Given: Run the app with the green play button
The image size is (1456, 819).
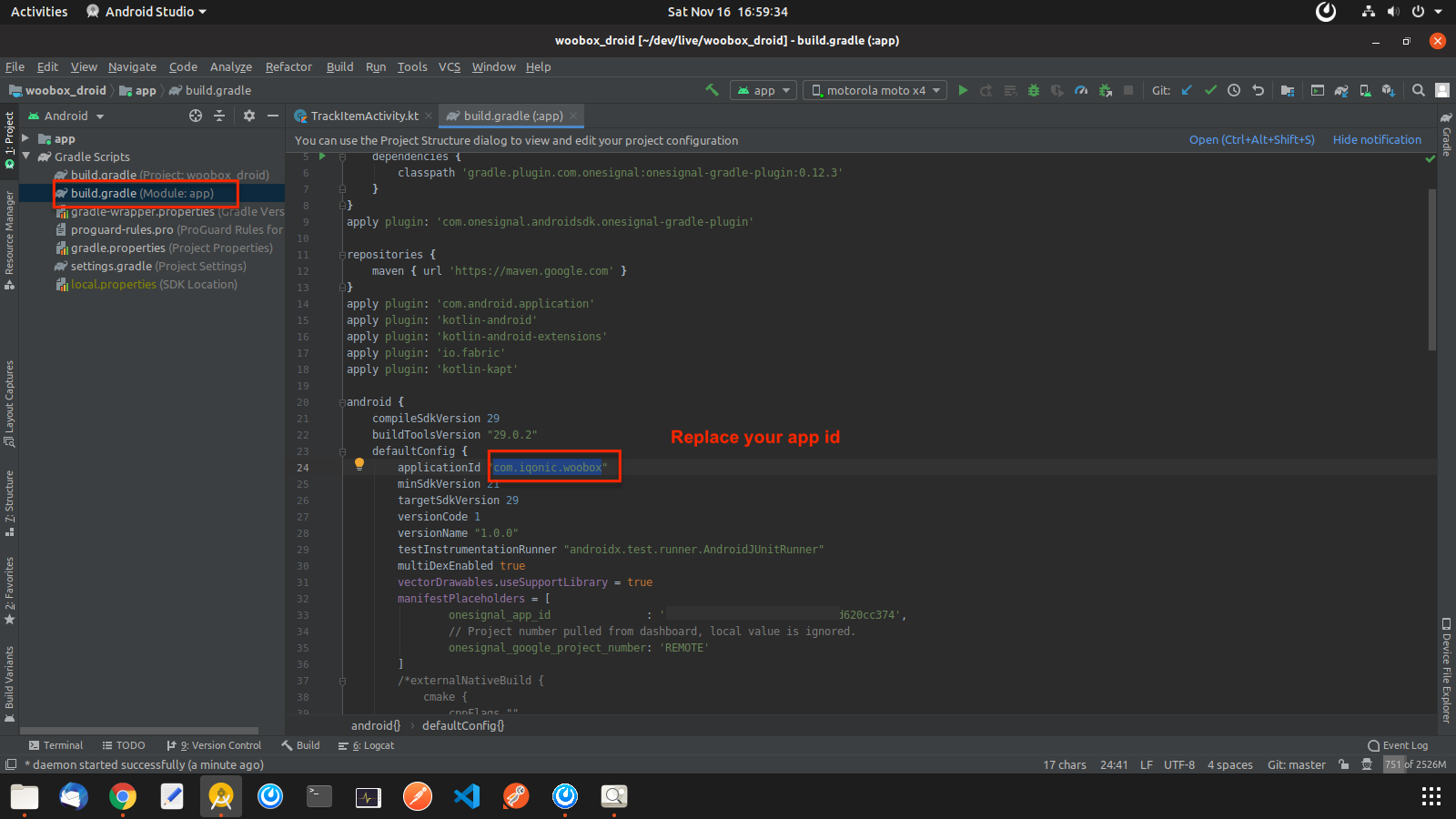Looking at the screenshot, I should point(963,90).
